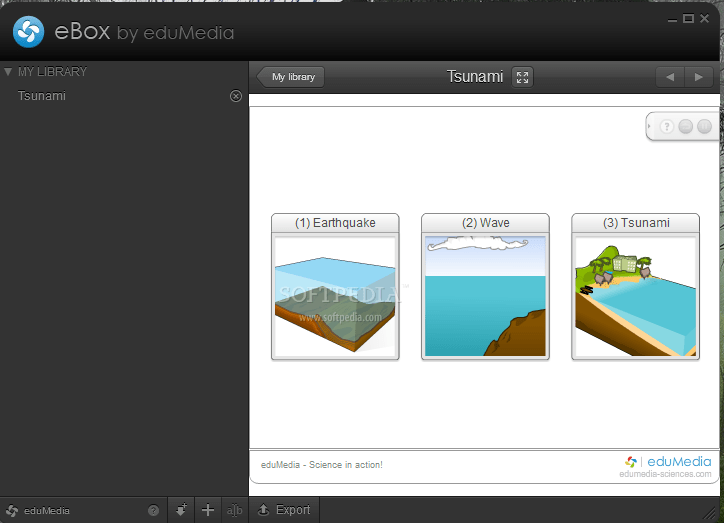Click the (3) Tsunami heading label

pos(636,223)
